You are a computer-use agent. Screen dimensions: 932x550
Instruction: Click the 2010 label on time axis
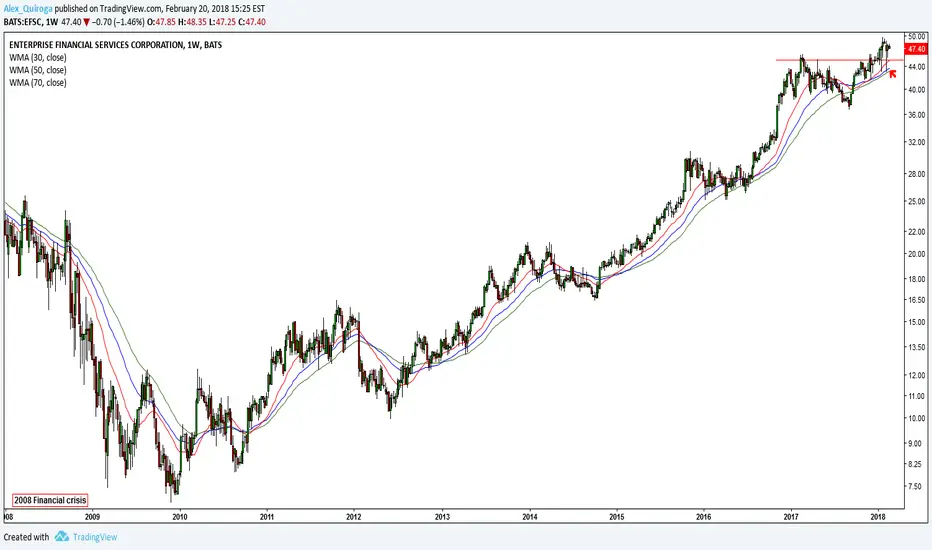point(180,517)
